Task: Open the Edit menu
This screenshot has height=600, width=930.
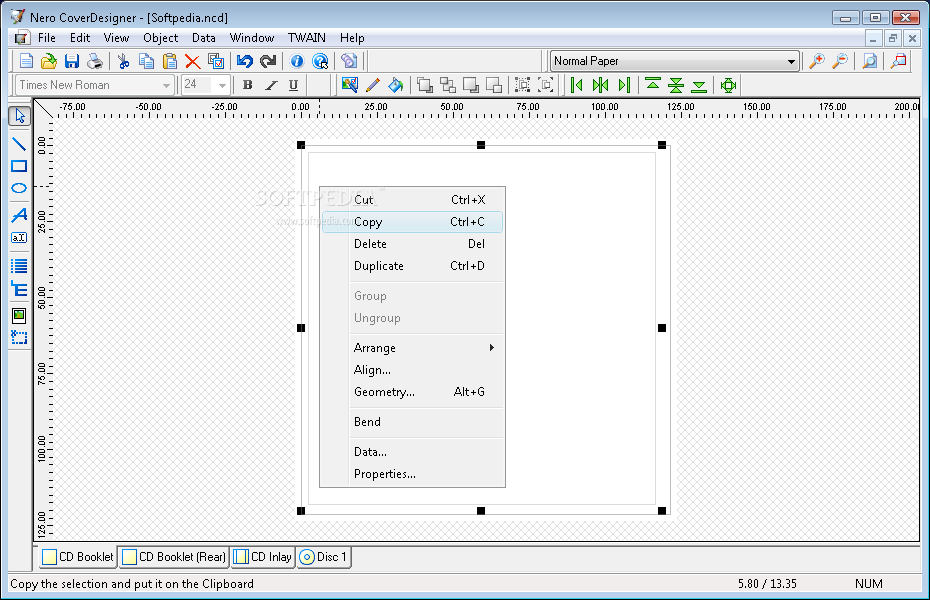Action: point(80,38)
